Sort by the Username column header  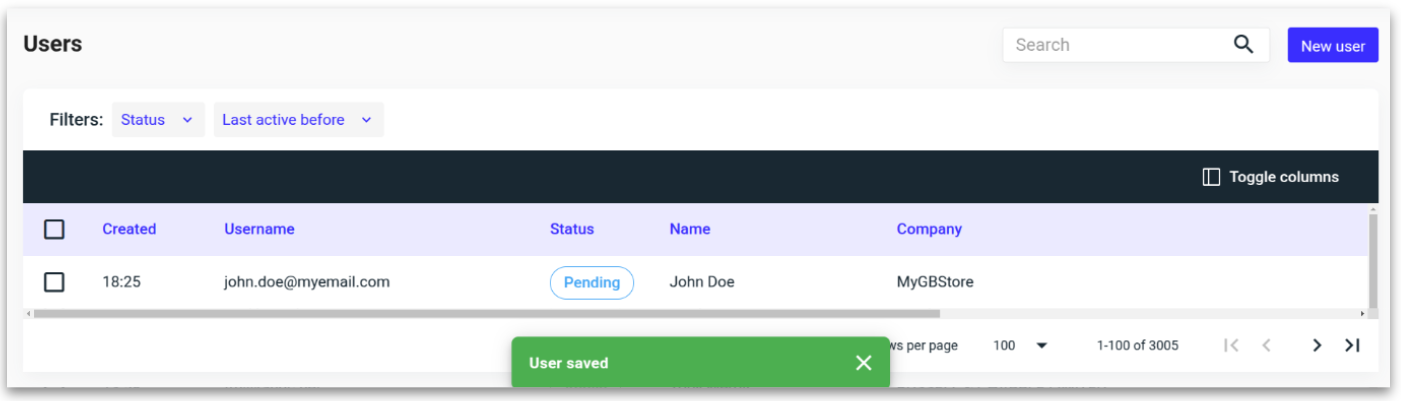(259, 229)
